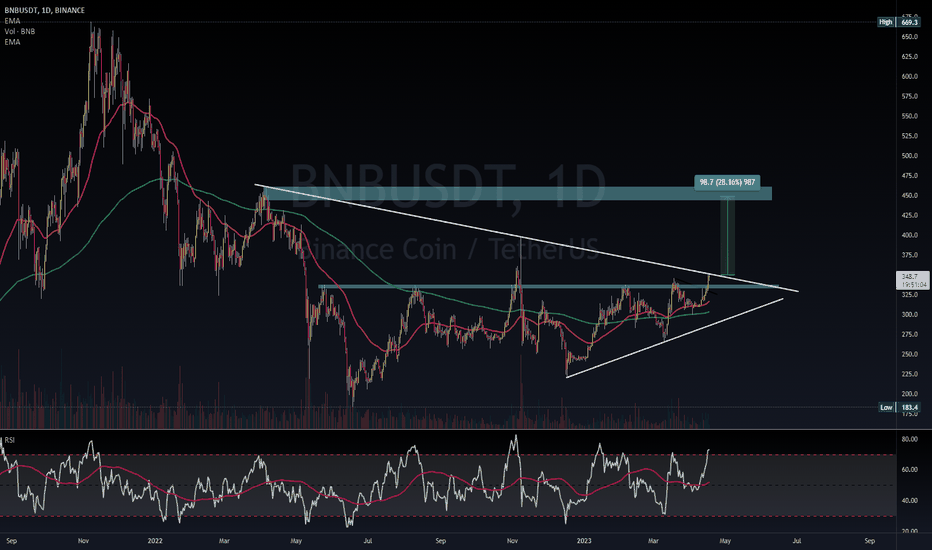The image size is (932, 550).
Task: Click the 40.00 RSI scale value
Action: [x=909, y=501]
